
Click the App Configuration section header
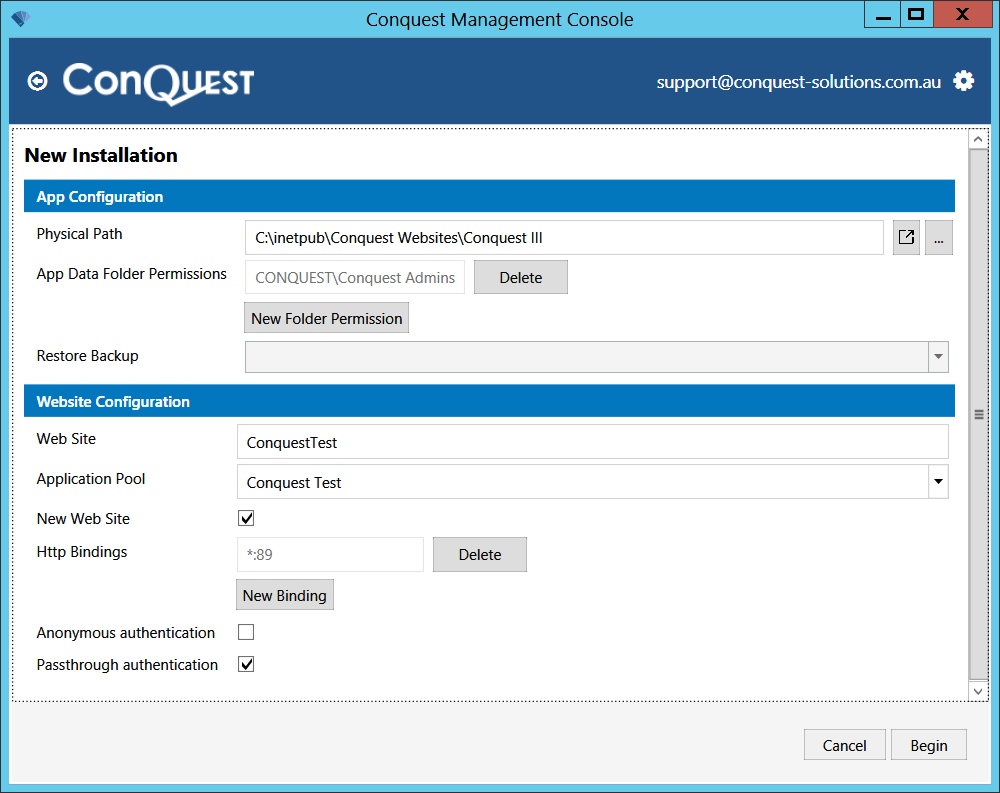point(489,196)
